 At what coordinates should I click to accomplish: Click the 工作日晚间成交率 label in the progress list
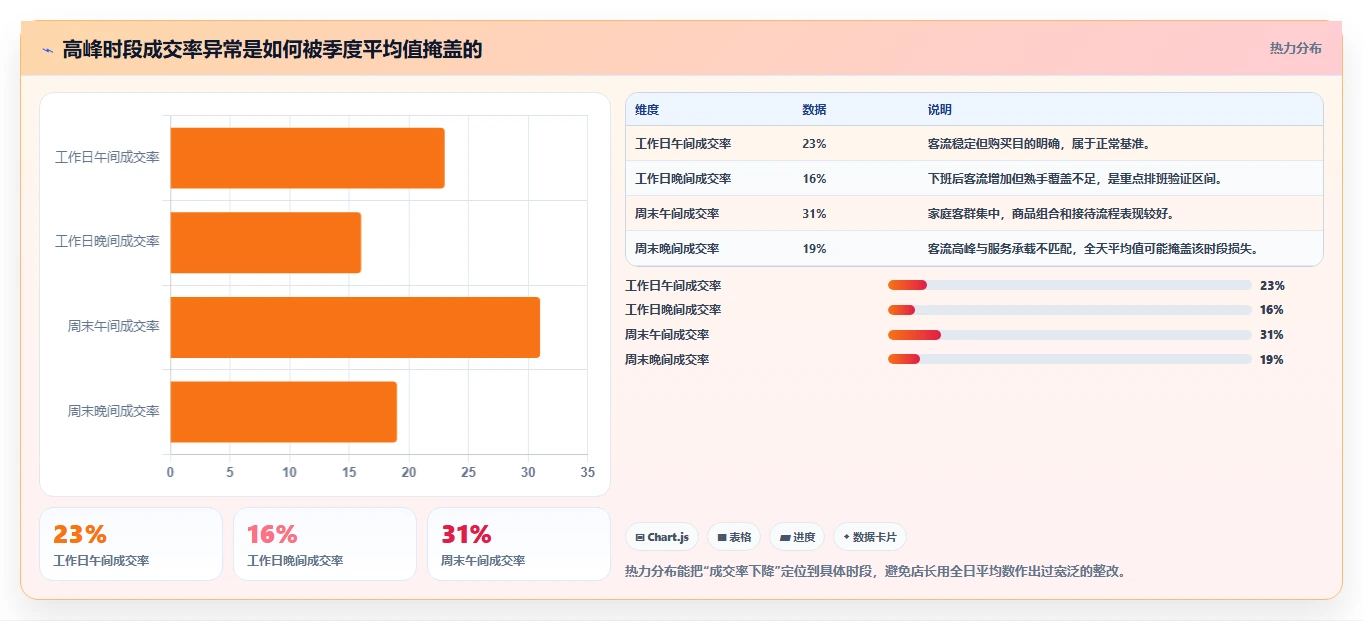673,310
